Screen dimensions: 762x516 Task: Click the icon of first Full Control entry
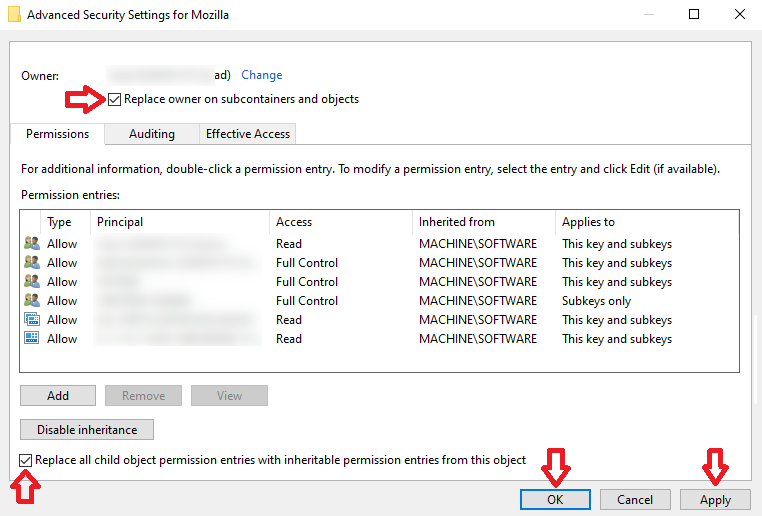tap(30, 263)
